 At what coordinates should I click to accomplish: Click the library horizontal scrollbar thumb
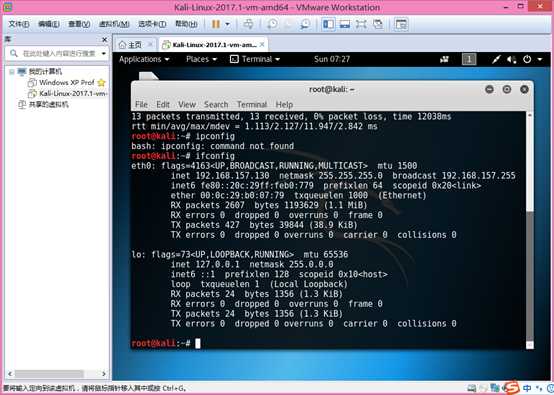[x=49, y=374]
